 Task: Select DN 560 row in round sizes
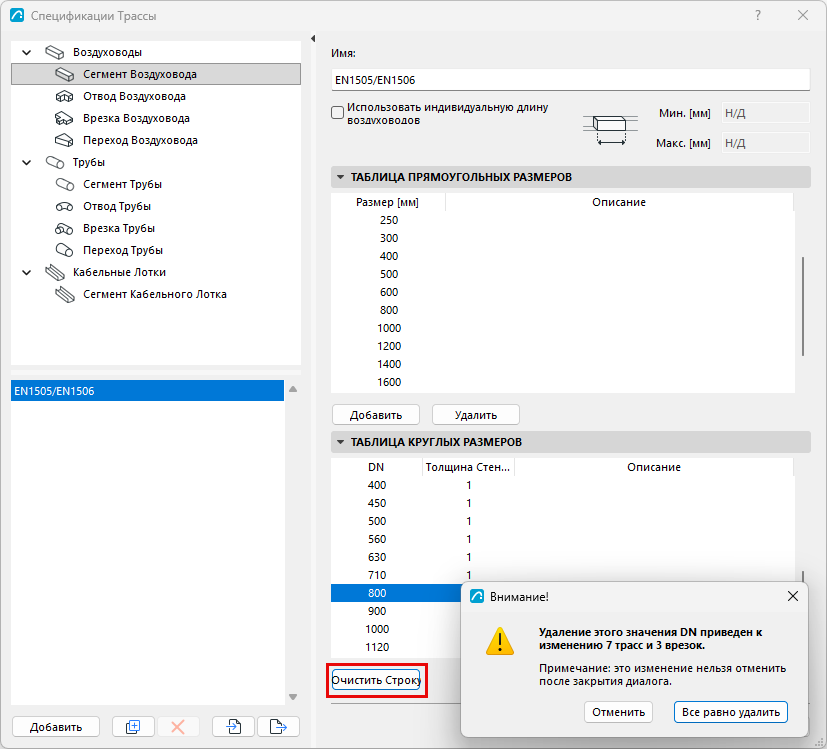pyautogui.click(x=562, y=539)
